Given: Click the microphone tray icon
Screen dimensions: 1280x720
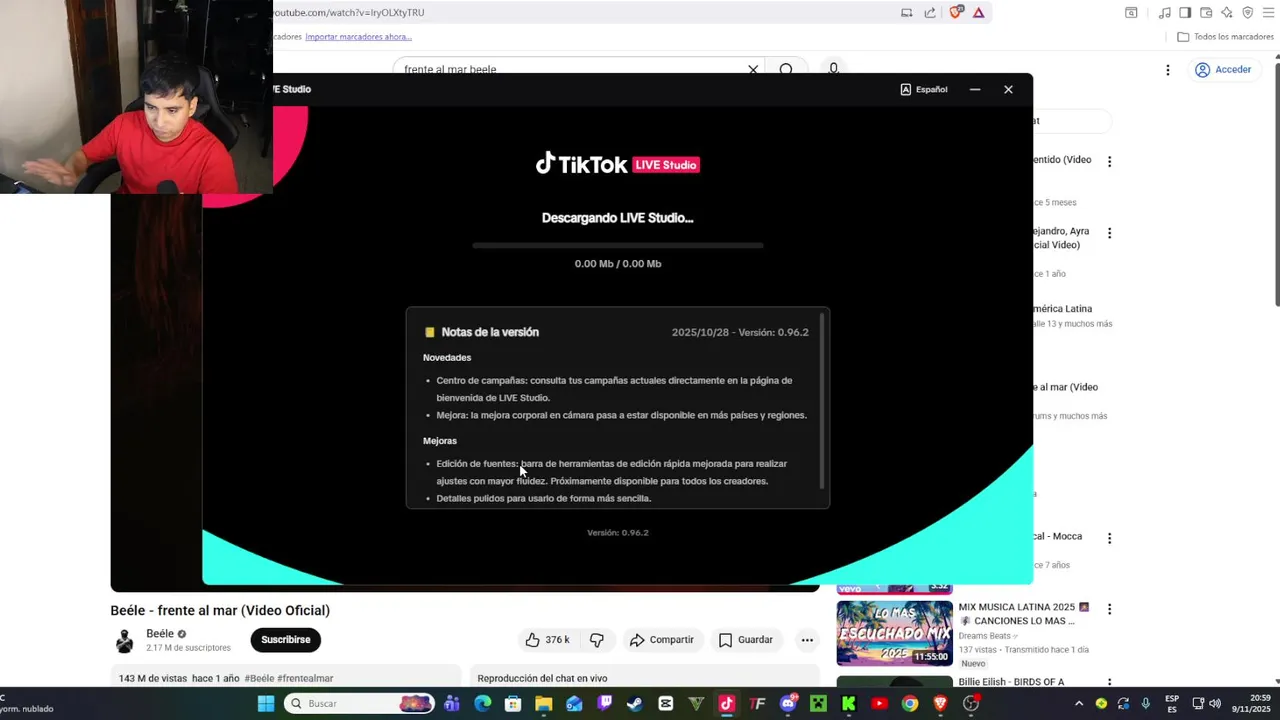Looking at the screenshot, I should pos(1145,704).
